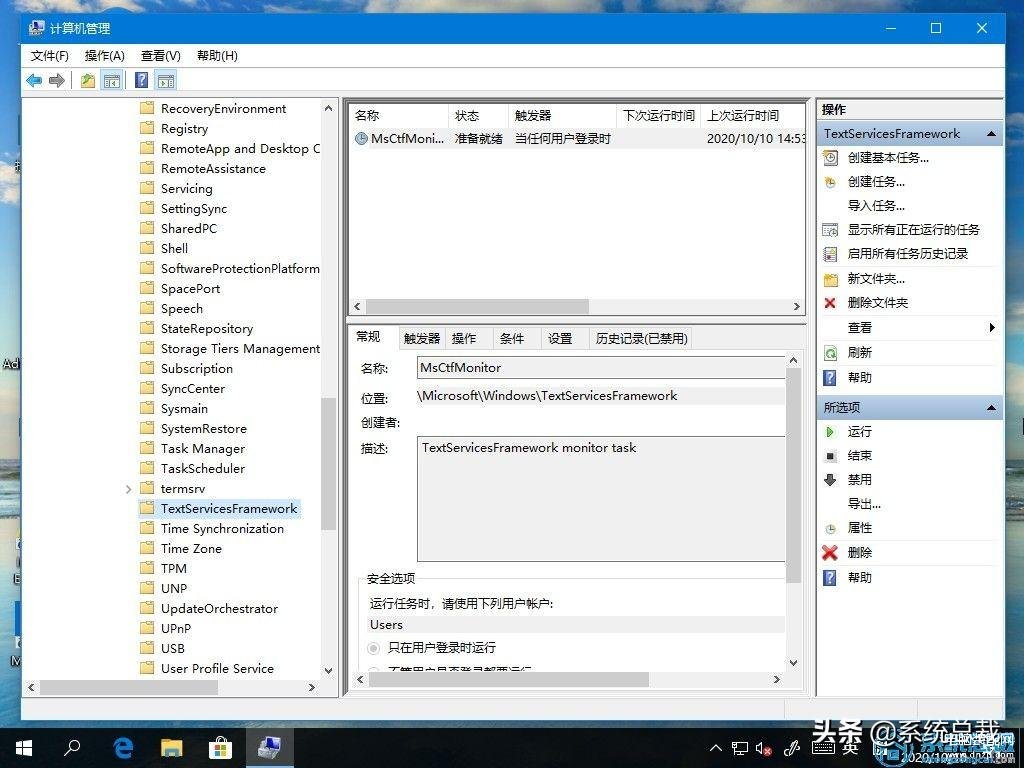Select the Registry folder
Viewport: 1024px width, 768px height.
coord(184,129)
